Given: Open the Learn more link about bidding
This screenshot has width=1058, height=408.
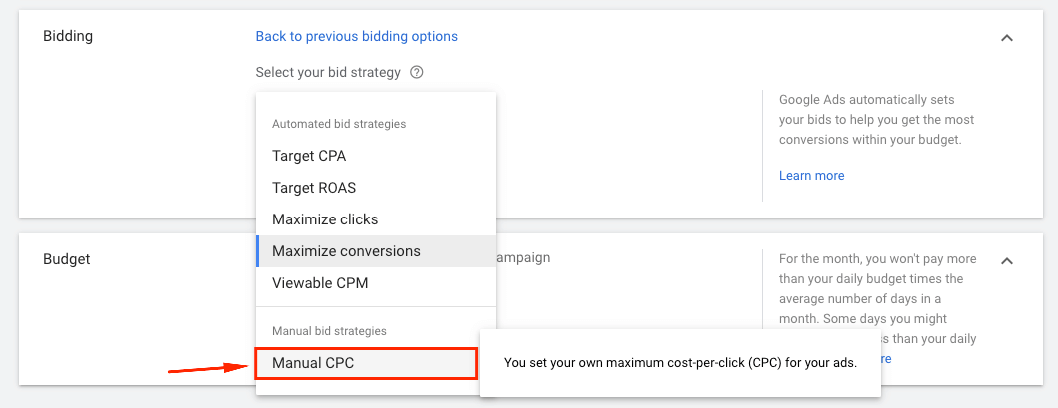Looking at the screenshot, I should [x=811, y=176].
